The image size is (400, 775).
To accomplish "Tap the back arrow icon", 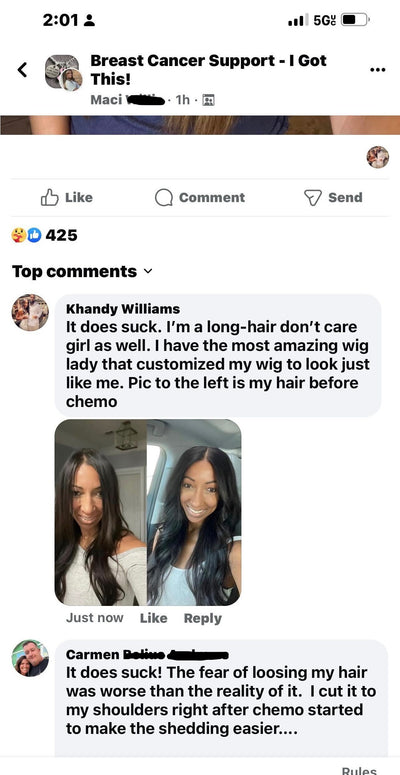I will click(22, 70).
